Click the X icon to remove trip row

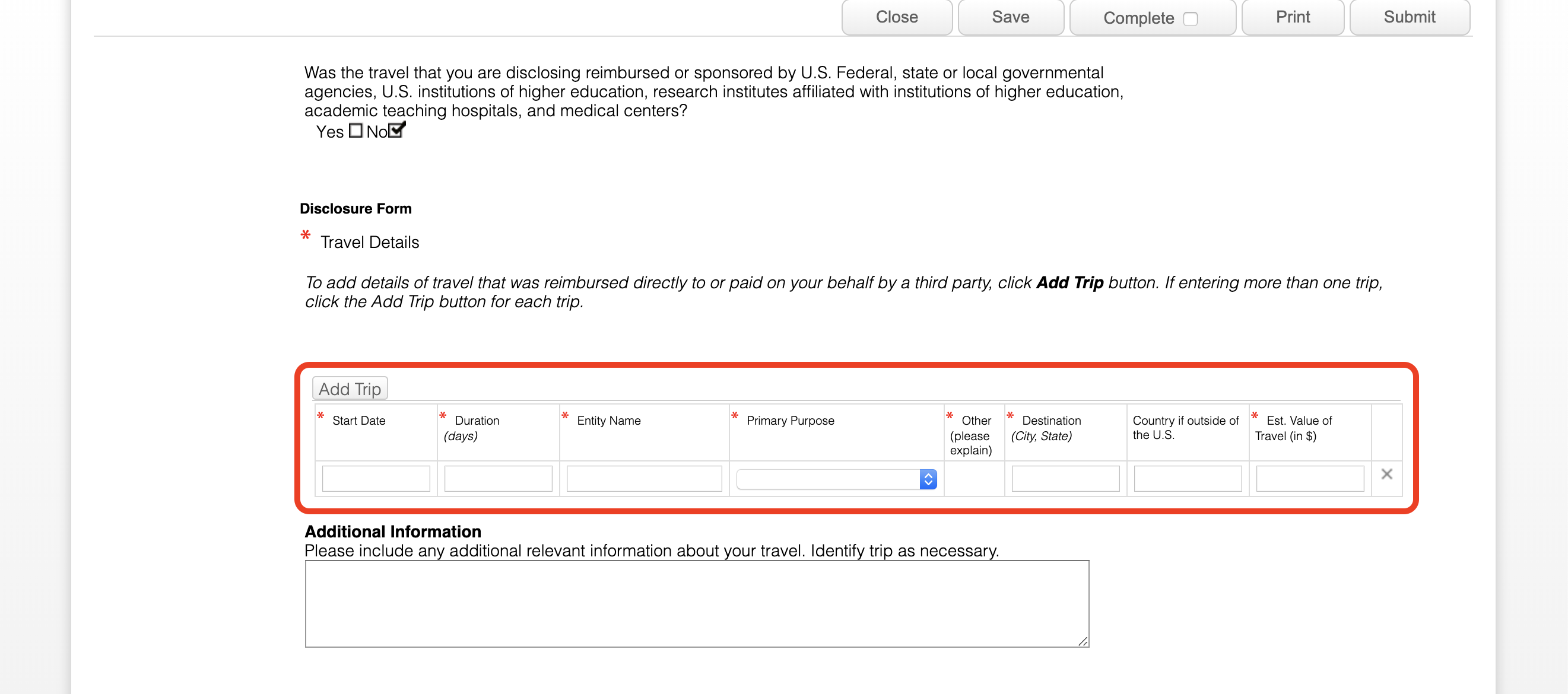click(x=1386, y=475)
